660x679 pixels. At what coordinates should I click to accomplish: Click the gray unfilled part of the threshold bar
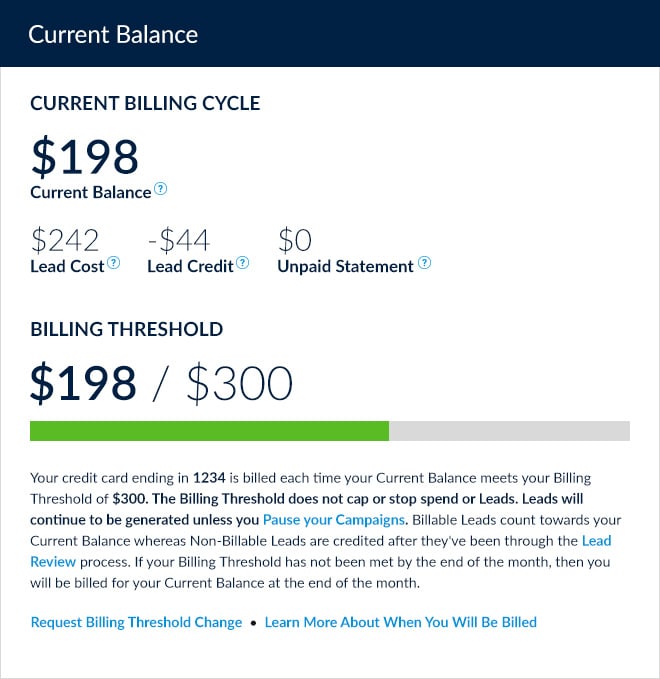click(x=509, y=431)
